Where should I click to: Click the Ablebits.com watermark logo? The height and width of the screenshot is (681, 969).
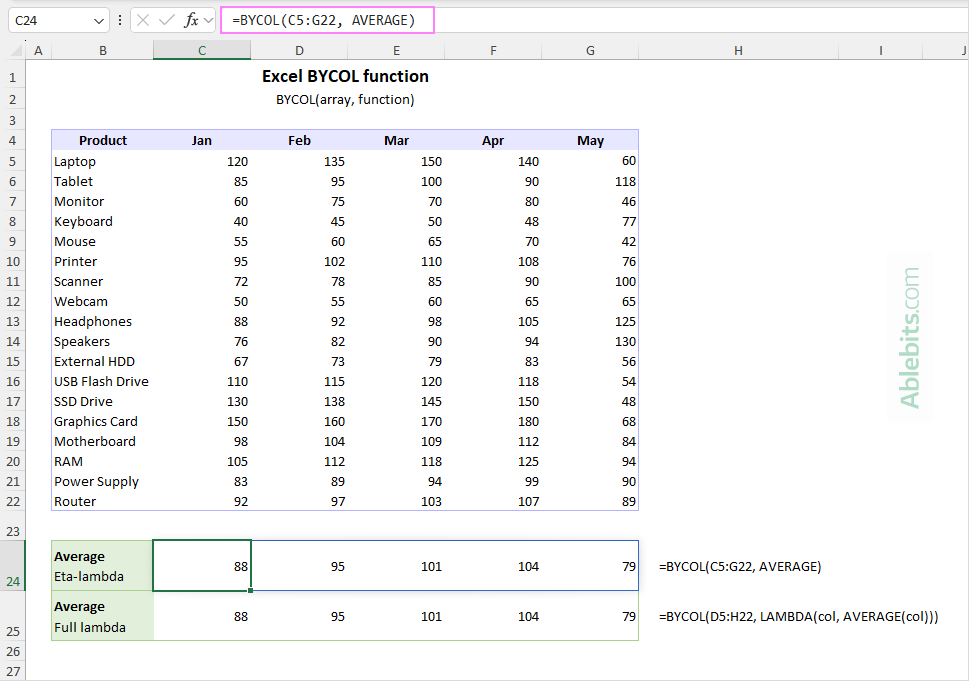pos(910,337)
